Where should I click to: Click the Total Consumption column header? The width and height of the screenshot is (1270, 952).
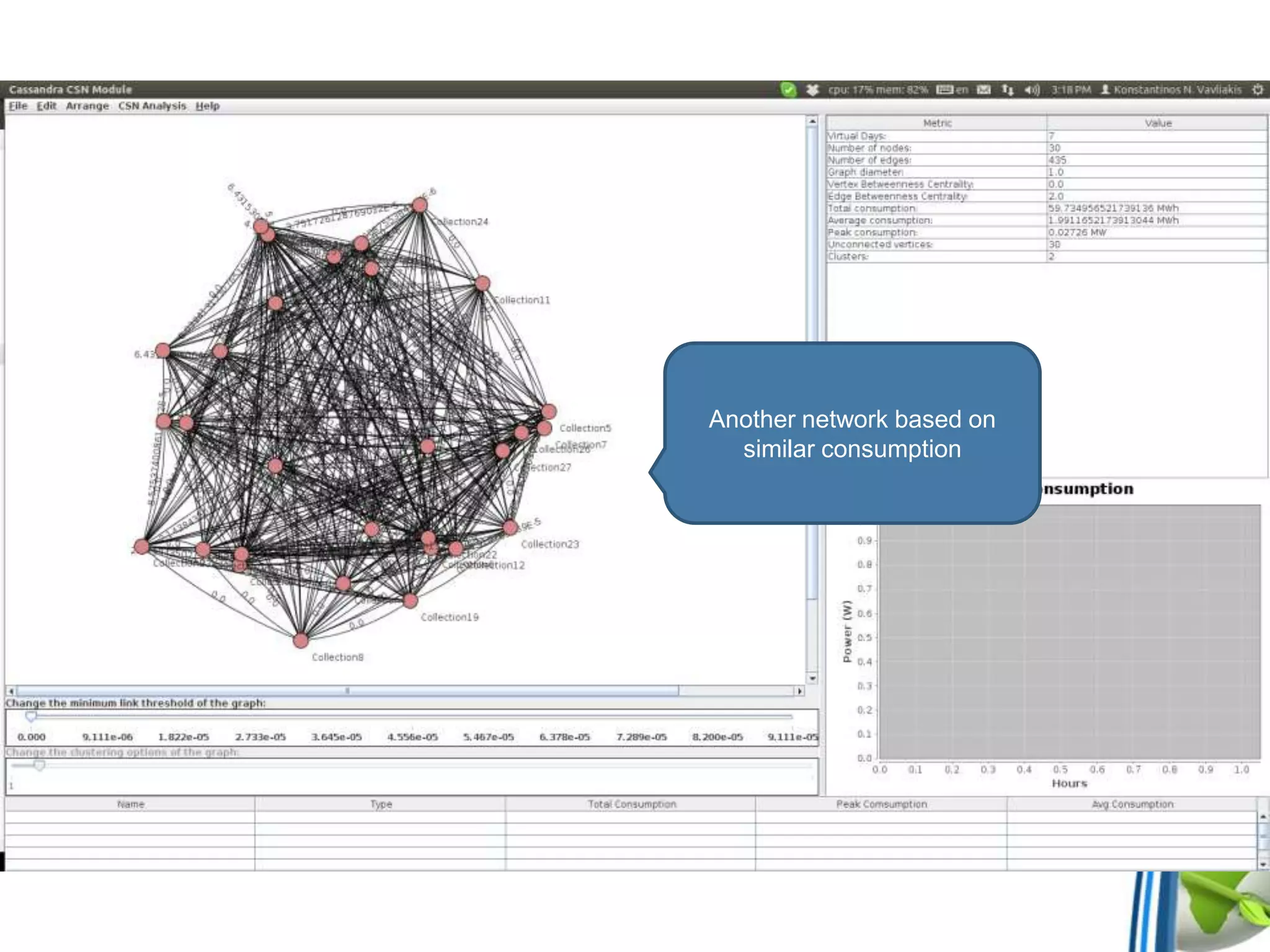tap(631, 804)
